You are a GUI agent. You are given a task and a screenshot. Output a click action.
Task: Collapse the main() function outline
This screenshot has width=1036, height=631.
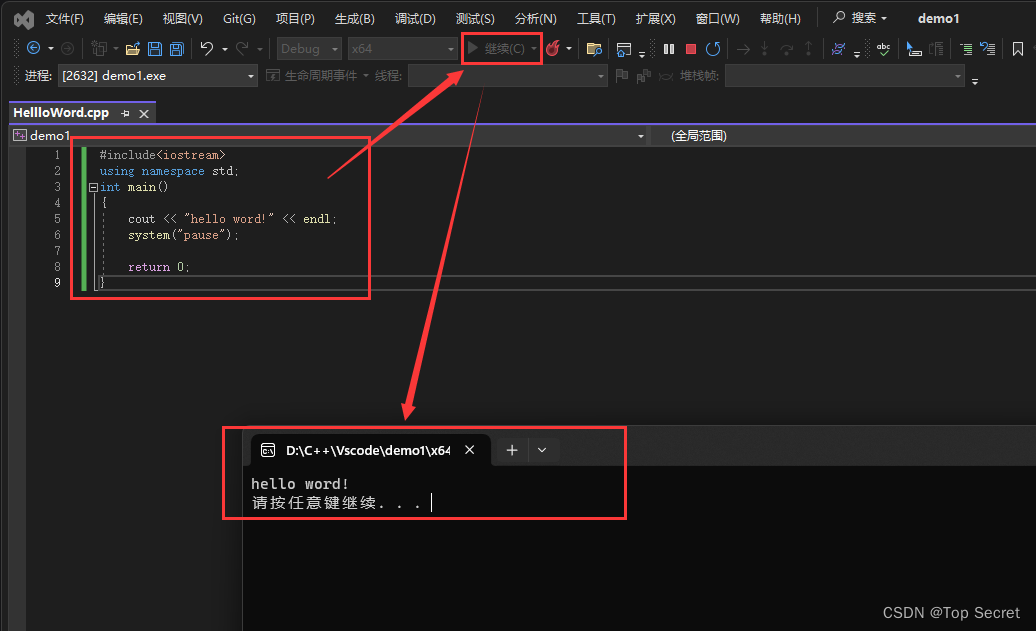pos(93,188)
